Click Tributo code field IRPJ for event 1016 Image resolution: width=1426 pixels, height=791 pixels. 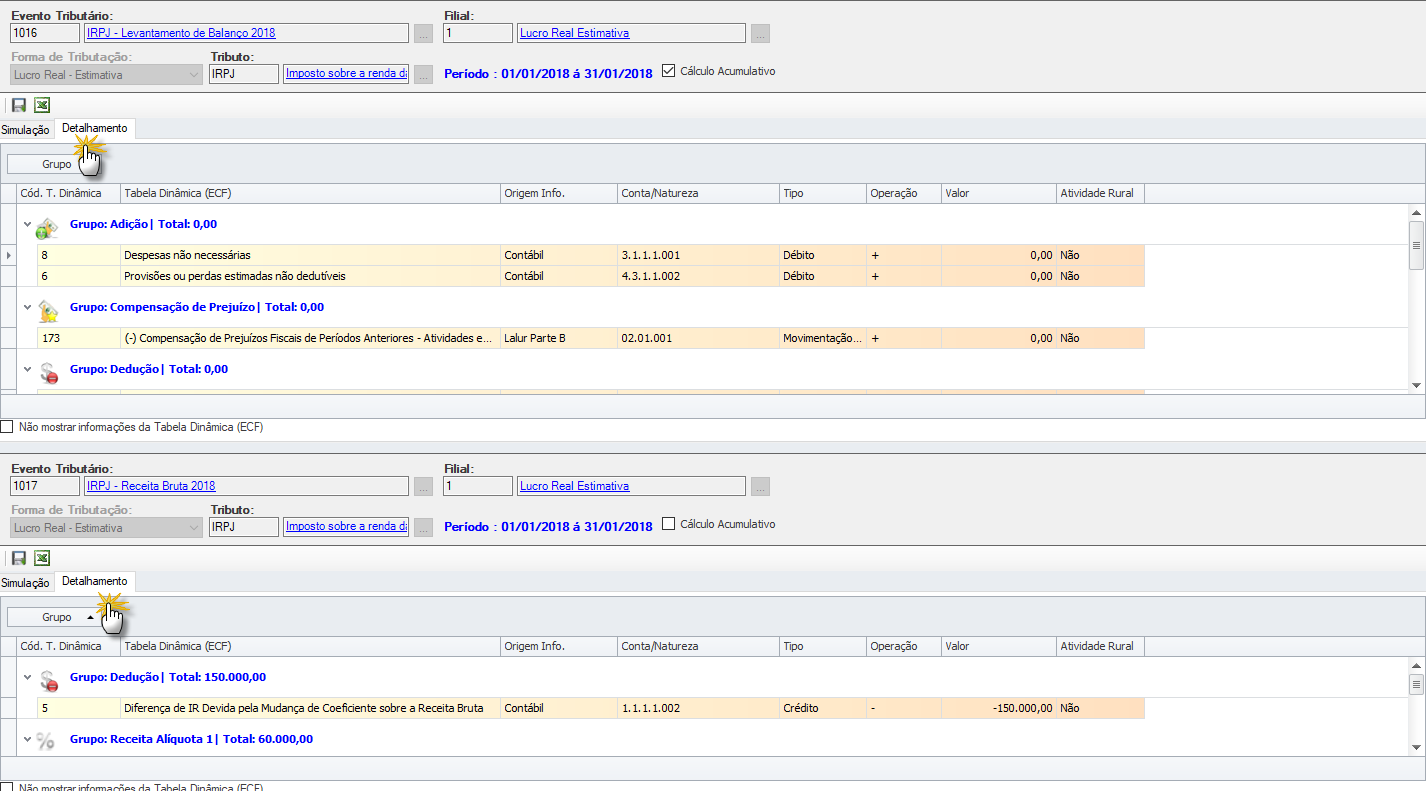point(243,74)
